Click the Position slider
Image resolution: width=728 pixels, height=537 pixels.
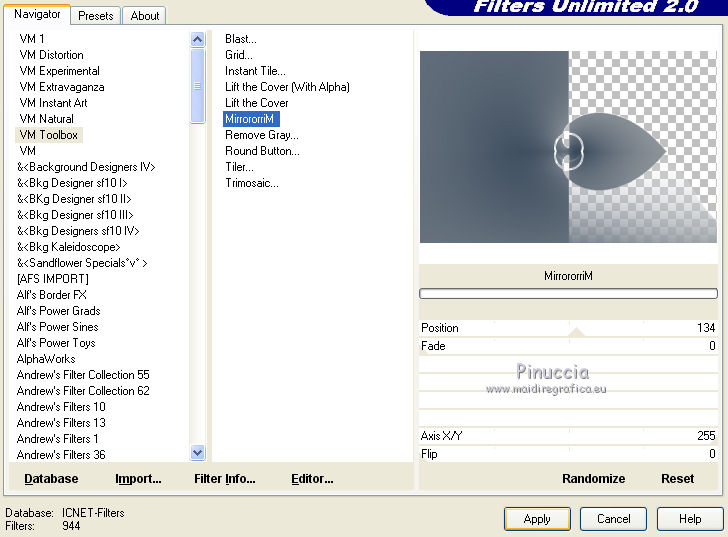(568, 328)
